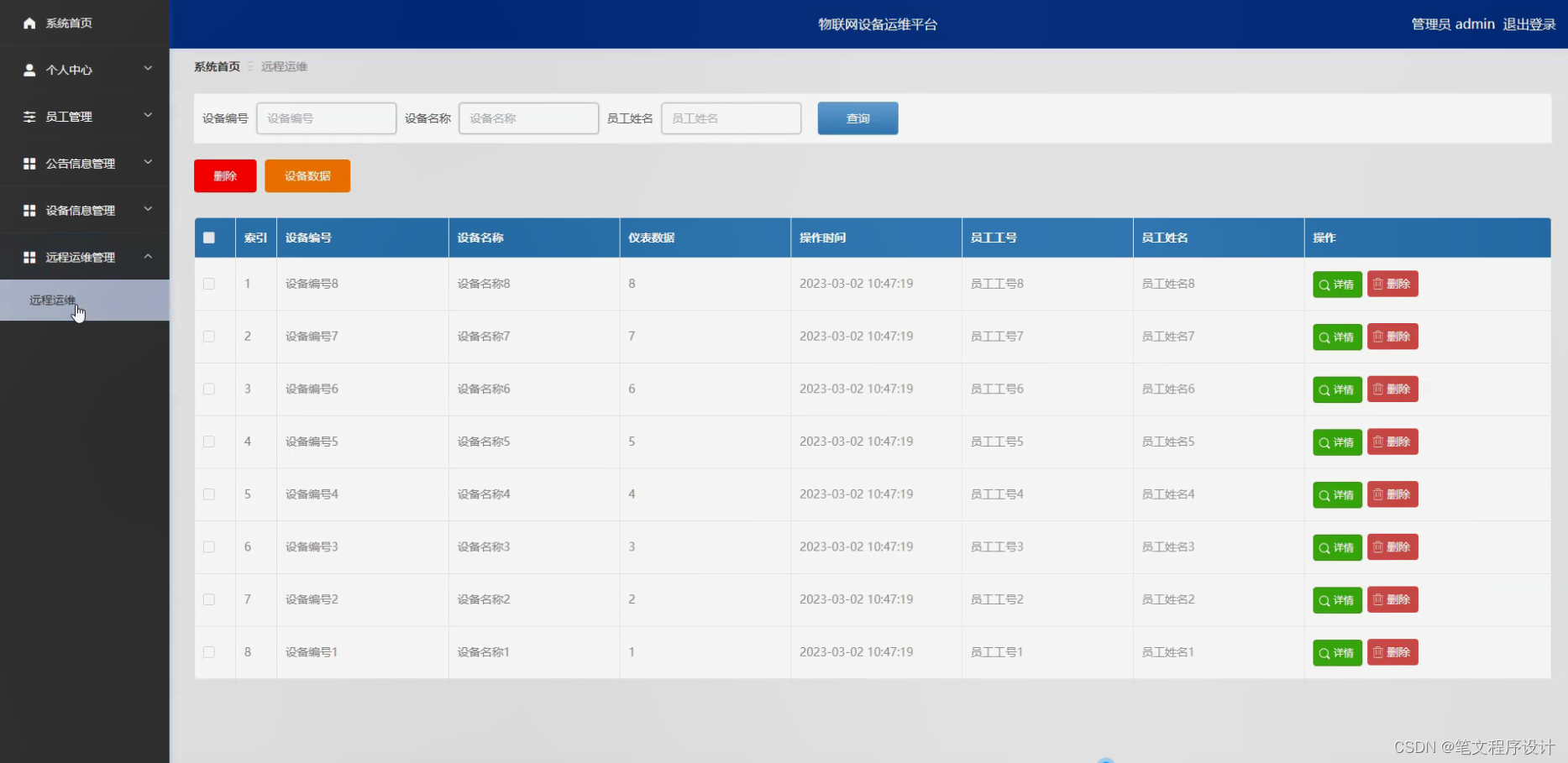This screenshot has width=1568, height=763.
Task: Click the grid icon for 公告信息管理
Action: 29,164
